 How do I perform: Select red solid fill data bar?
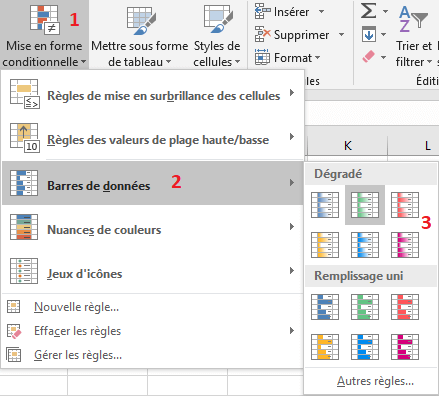(x=405, y=307)
